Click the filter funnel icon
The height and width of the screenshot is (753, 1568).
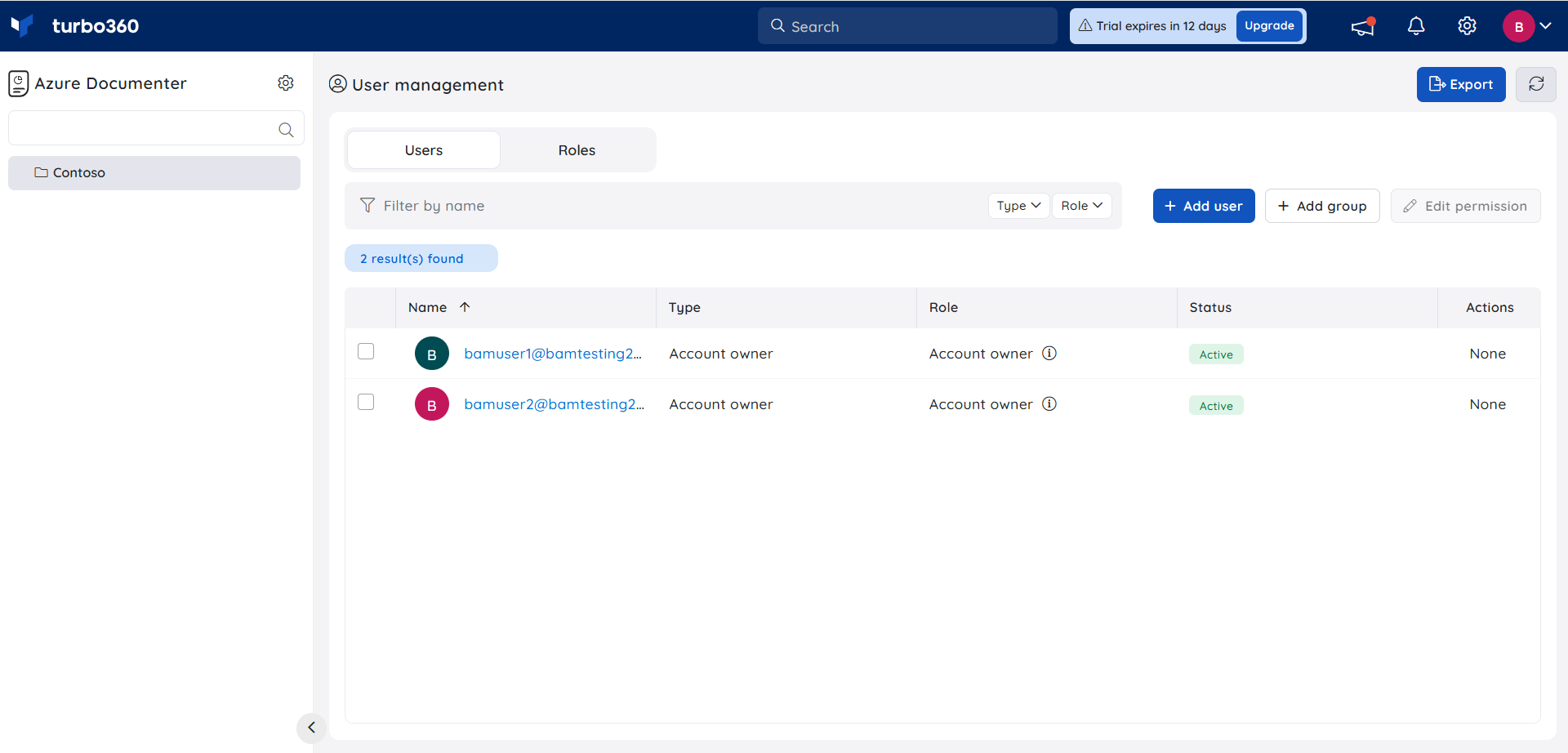pyautogui.click(x=367, y=205)
